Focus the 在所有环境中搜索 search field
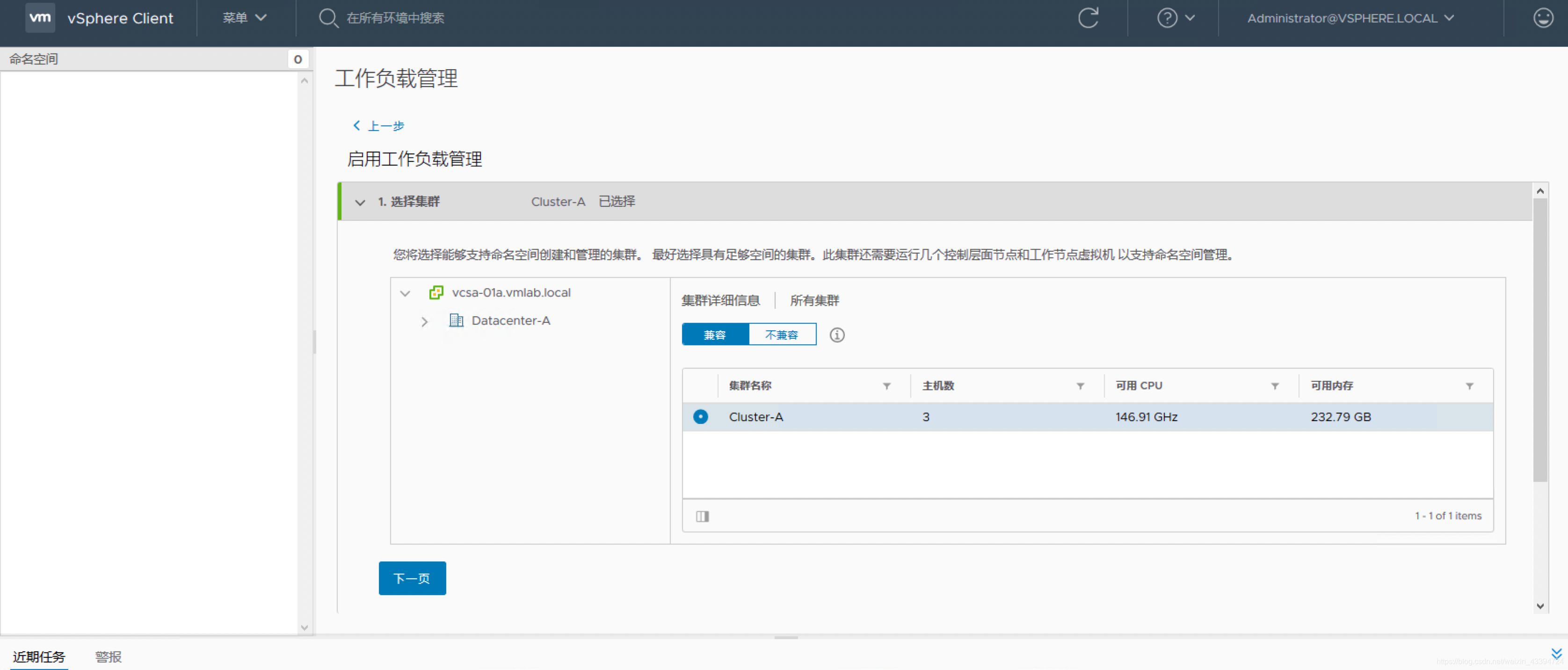This screenshot has height=670, width=1568. tap(395, 18)
